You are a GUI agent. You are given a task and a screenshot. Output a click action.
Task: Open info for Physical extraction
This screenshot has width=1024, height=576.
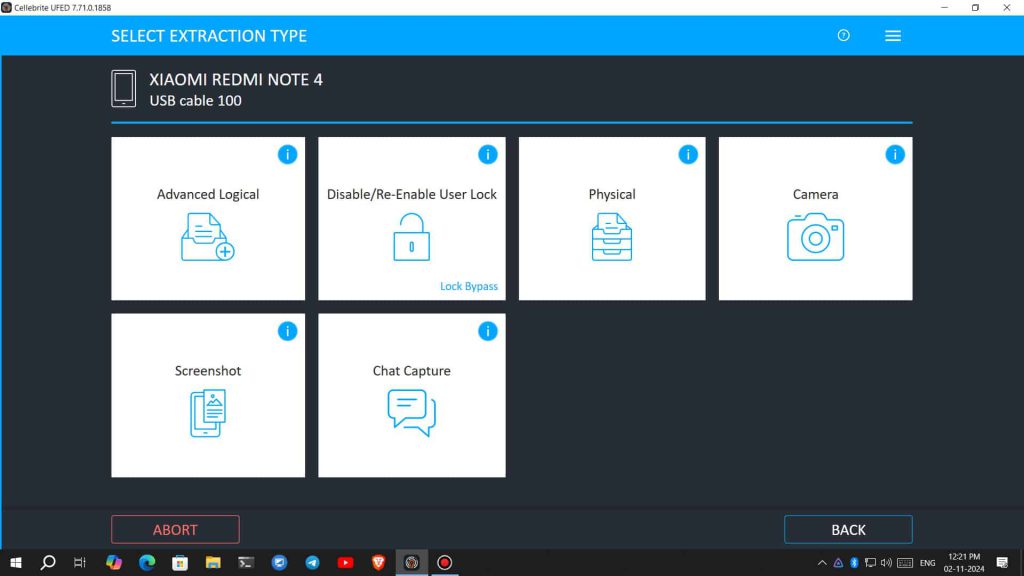click(687, 154)
